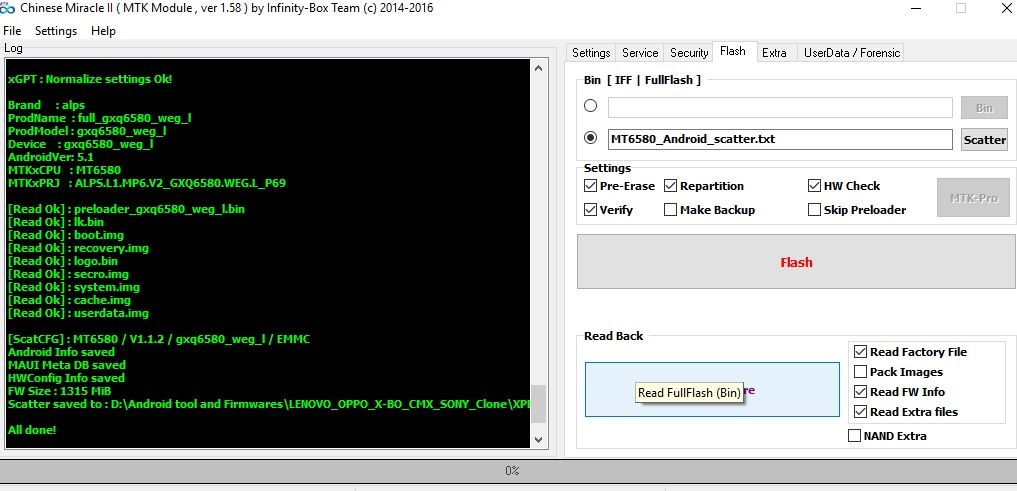Switch to the Security tab

coord(689,53)
